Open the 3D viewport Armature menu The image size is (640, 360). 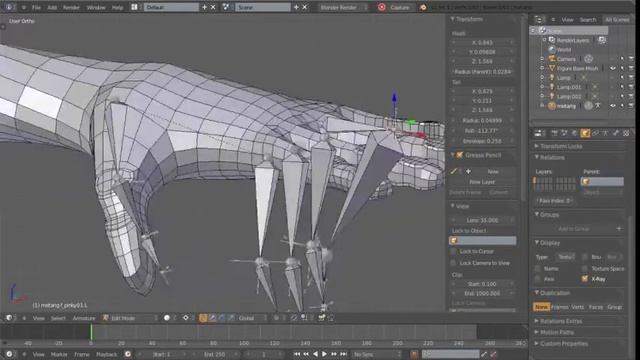84,318
